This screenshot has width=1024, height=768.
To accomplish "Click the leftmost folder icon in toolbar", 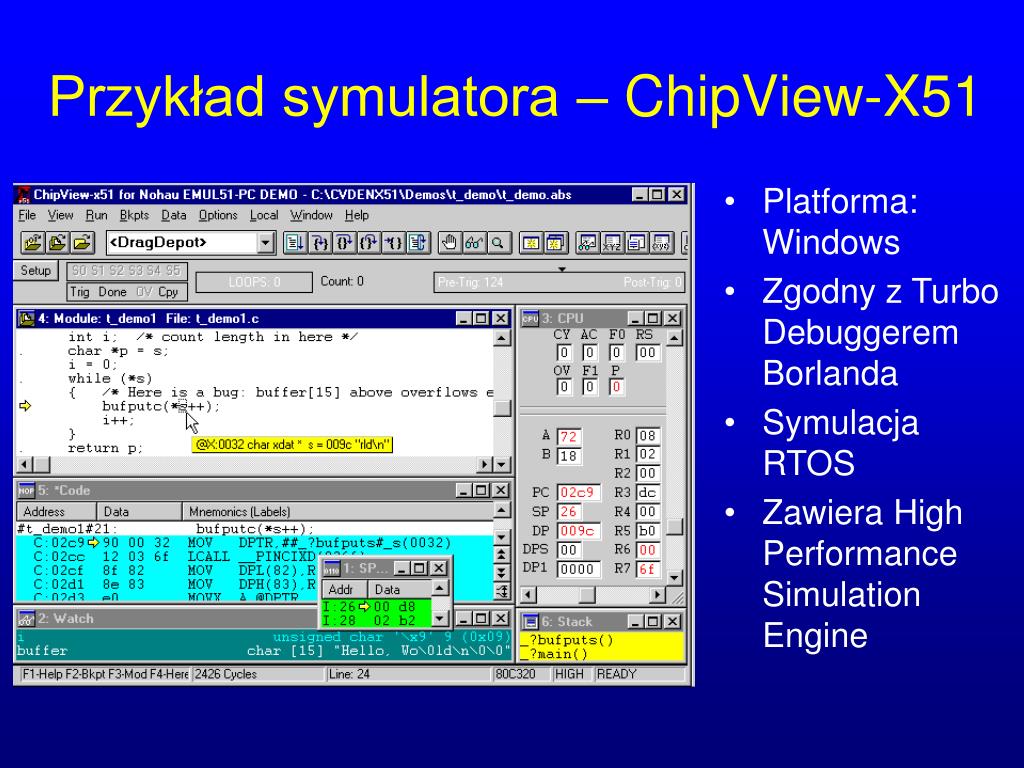I will (32, 244).
